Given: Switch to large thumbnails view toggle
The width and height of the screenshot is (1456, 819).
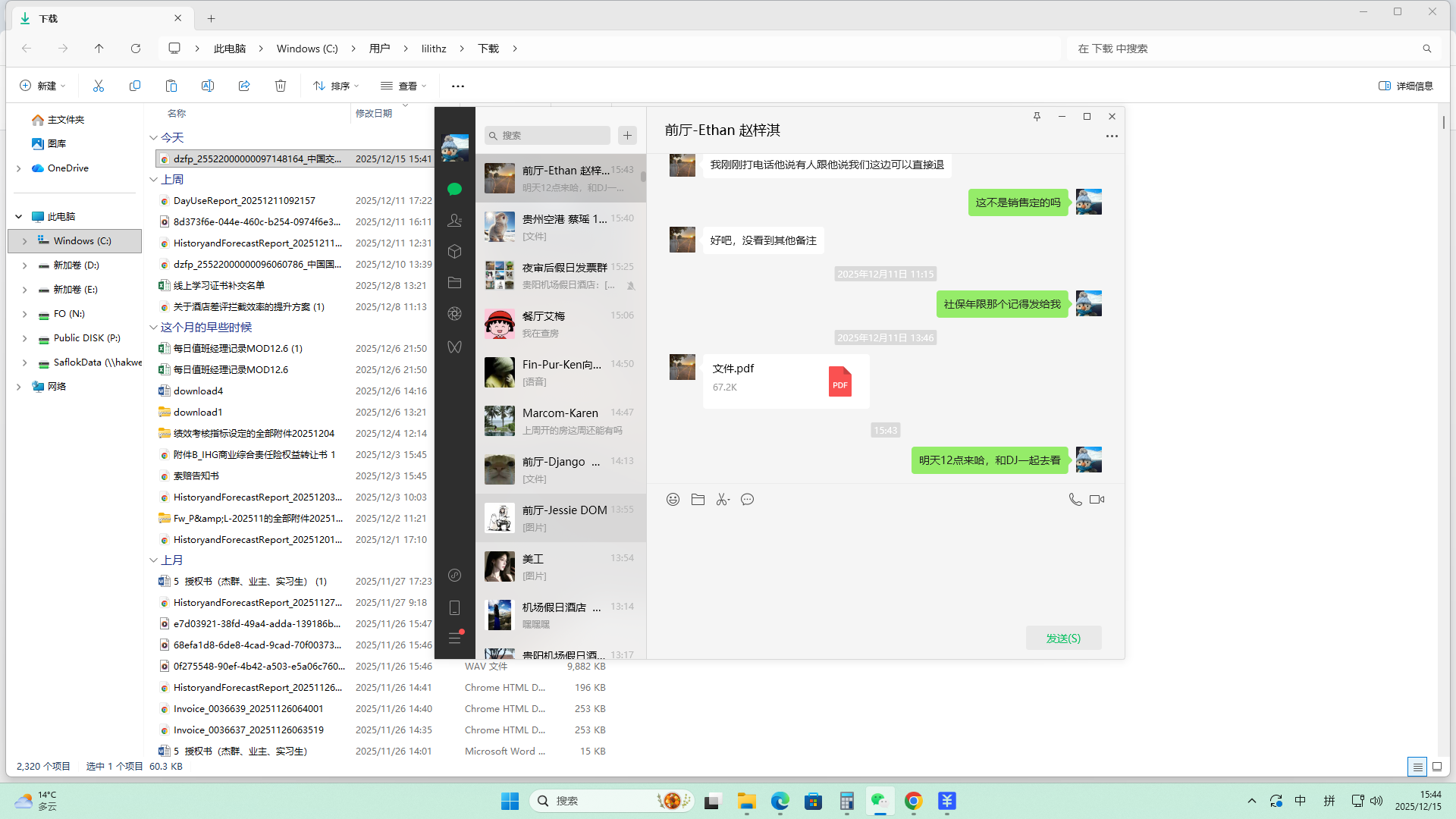Looking at the screenshot, I should [x=1436, y=767].
